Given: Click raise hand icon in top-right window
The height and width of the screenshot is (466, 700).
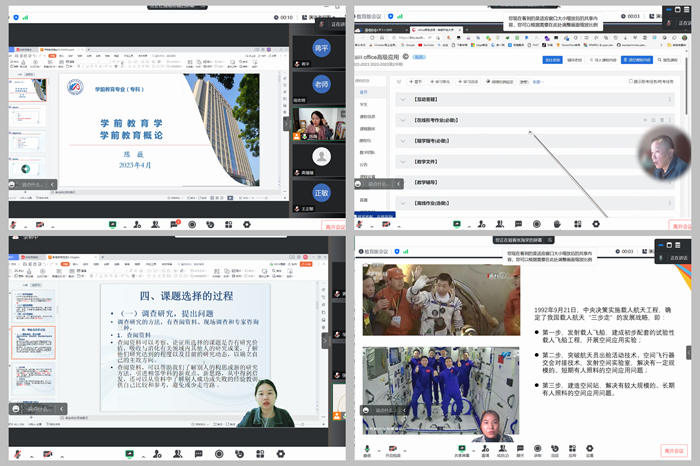Looking at the screenshot, I should (557, 224).
